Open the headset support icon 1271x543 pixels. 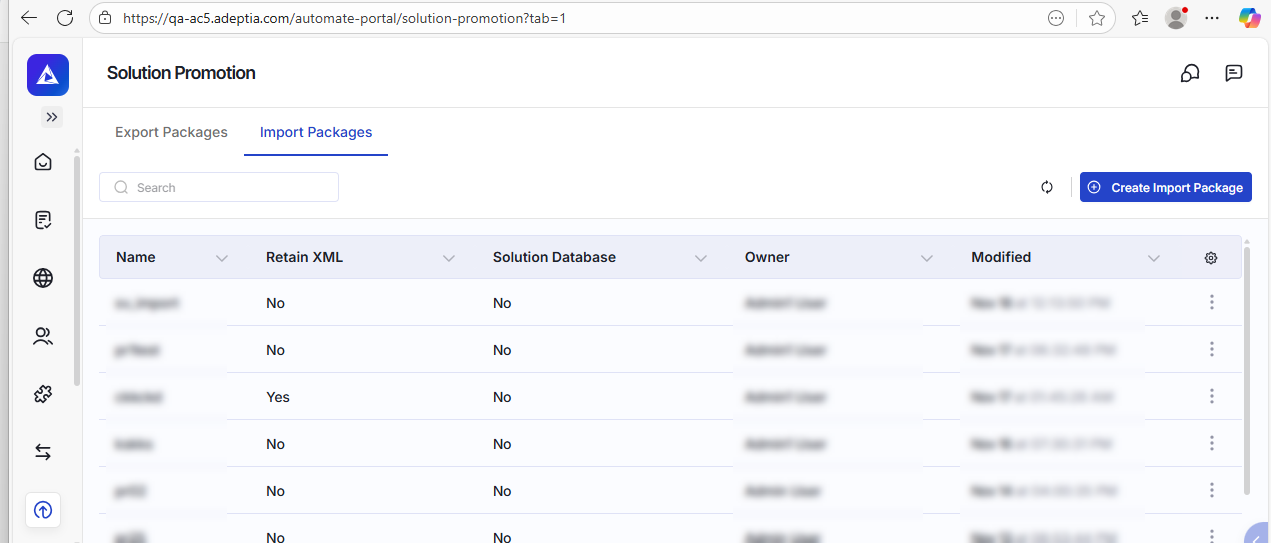(x=1190, y=73)
